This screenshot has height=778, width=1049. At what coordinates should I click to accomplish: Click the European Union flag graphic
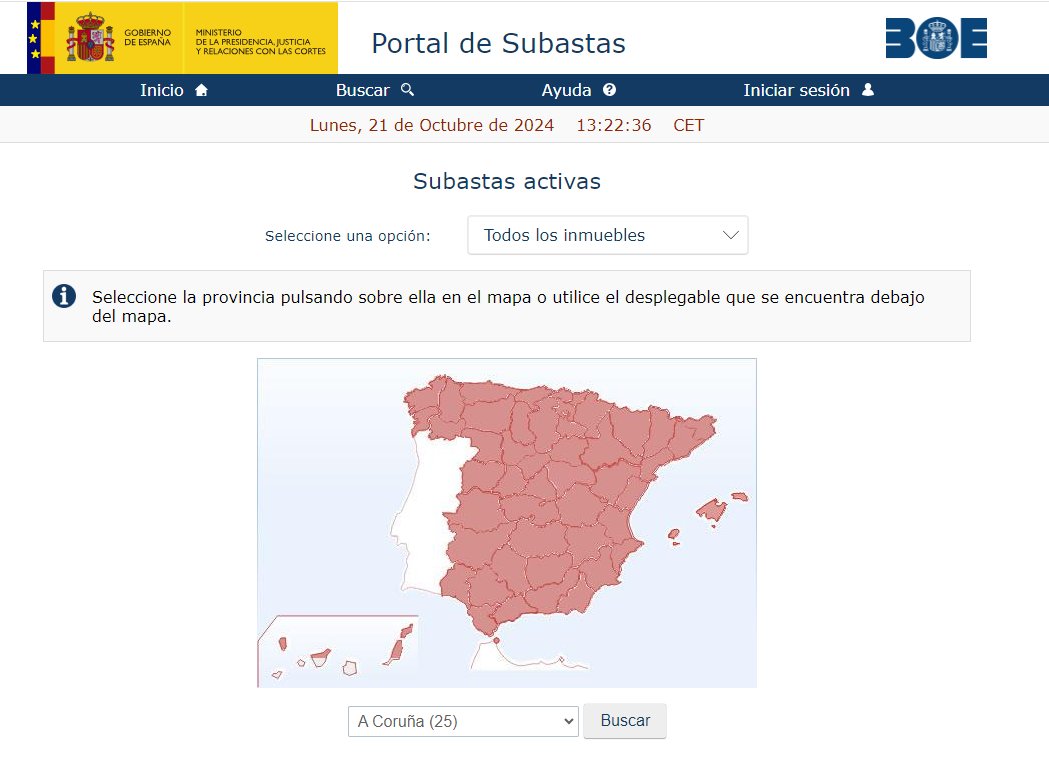point(36,38)
